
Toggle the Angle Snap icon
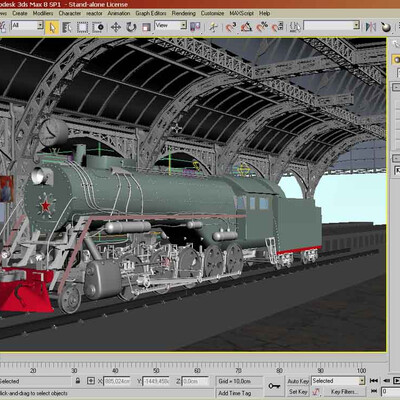(x=246, y=27)
